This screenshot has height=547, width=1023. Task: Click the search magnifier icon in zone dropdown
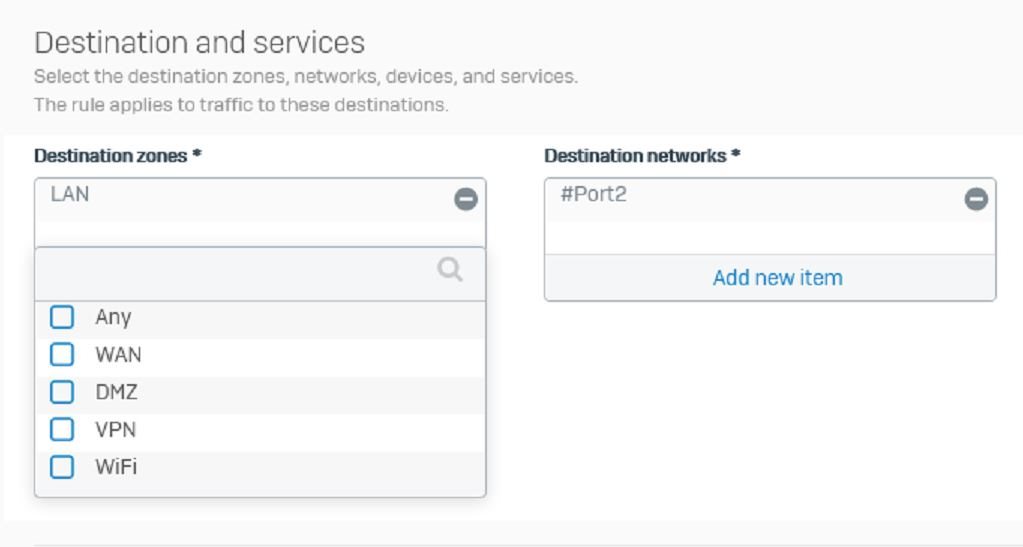point(450,269)
